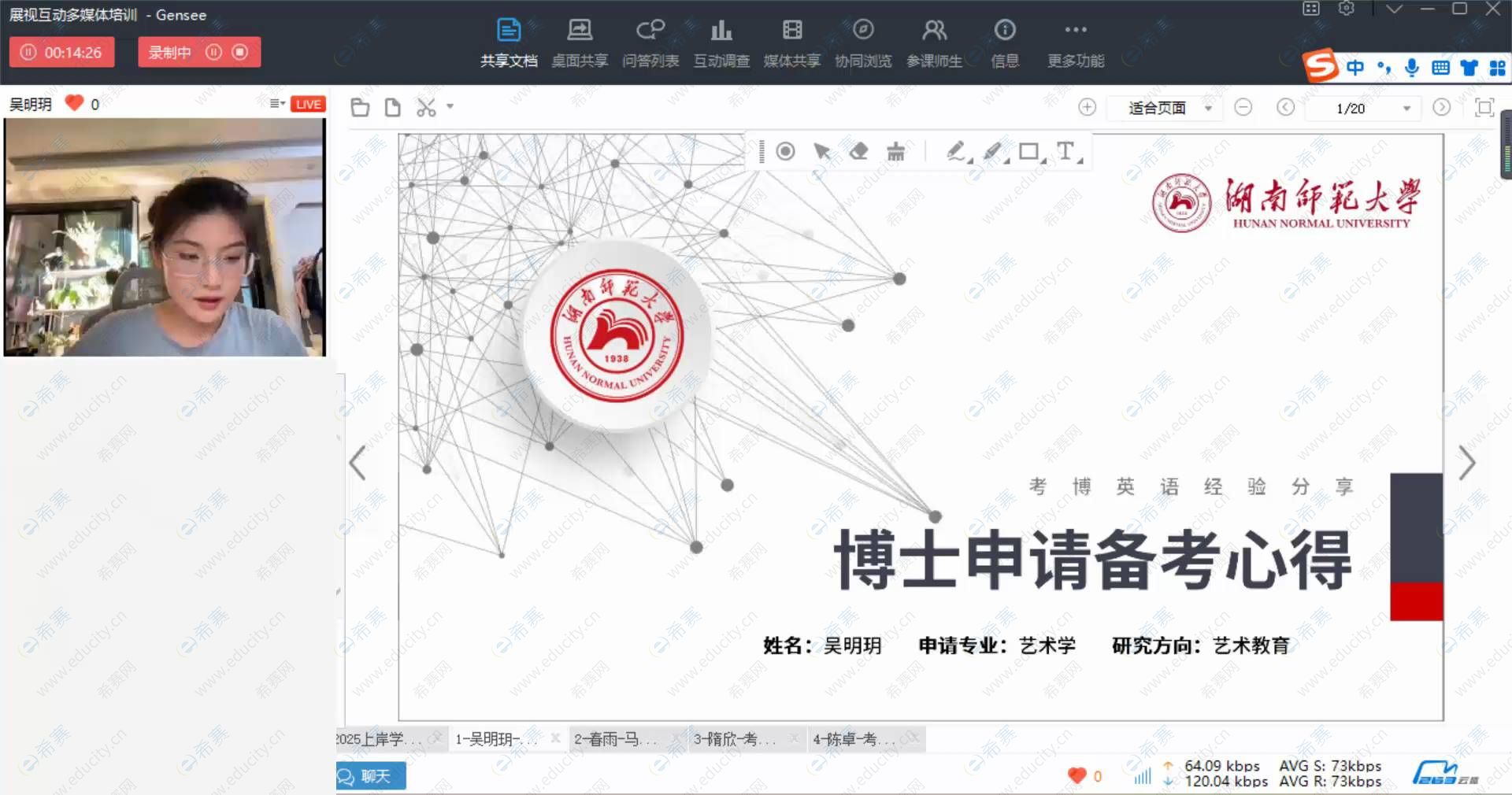Open the 信息 info panel
The image size is (1512, 795).
click(x=1005, y=43)
